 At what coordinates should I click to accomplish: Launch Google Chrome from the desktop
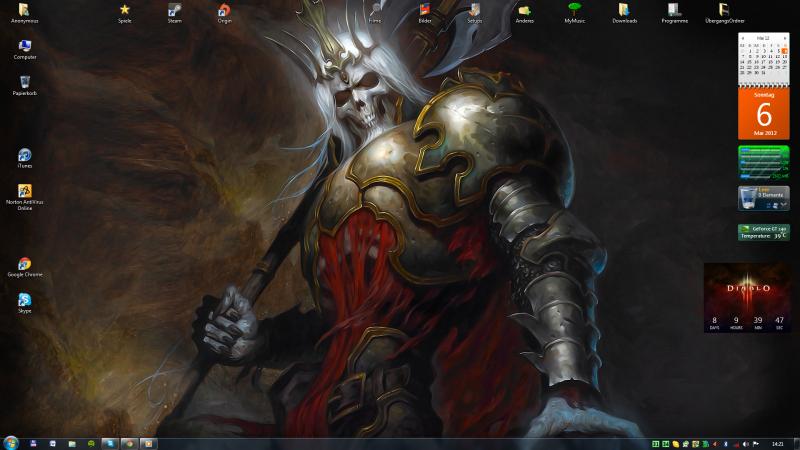point(25,265)
